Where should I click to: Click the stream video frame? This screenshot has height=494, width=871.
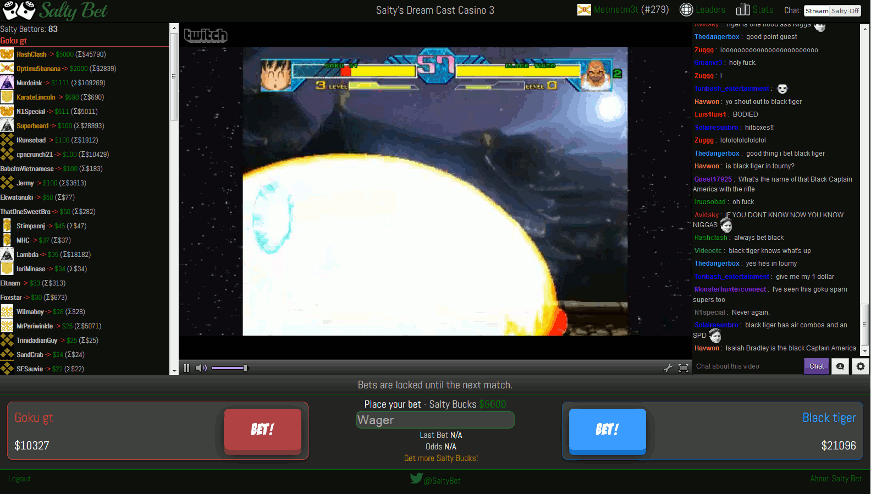pyautogui.click(x=435, y=191)
